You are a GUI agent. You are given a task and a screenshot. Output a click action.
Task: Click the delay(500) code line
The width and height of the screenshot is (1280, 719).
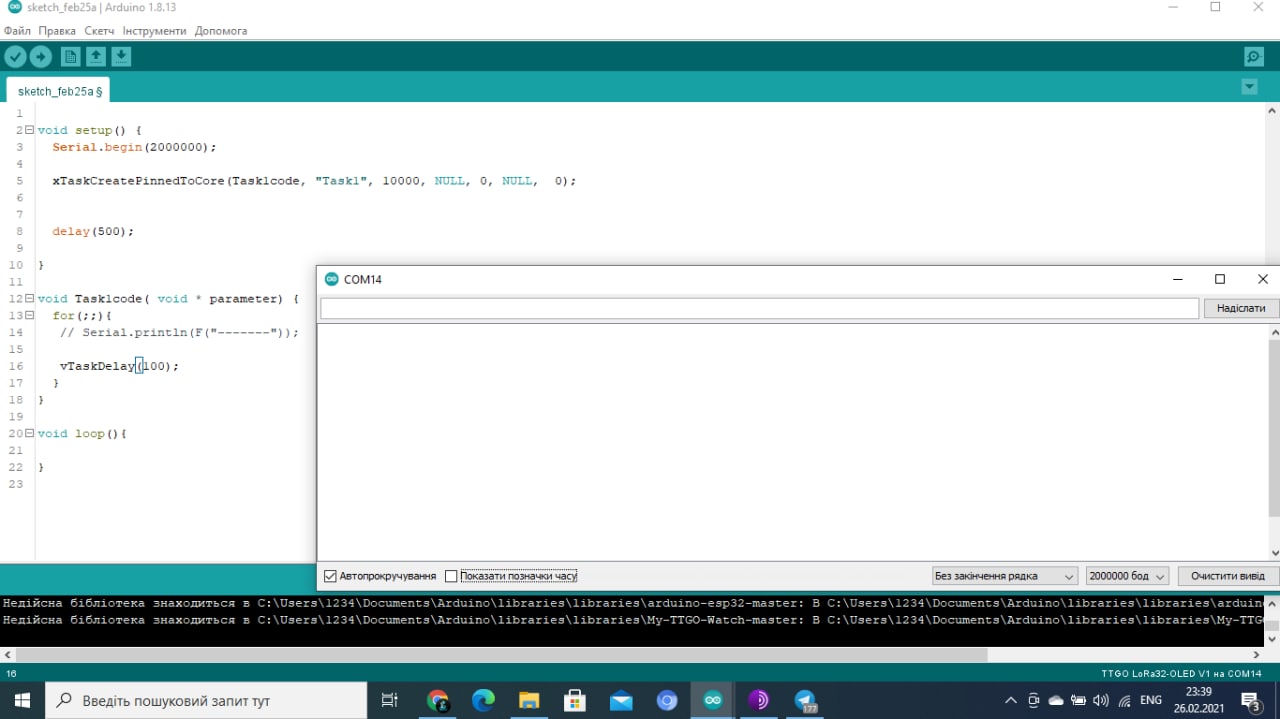93,231
